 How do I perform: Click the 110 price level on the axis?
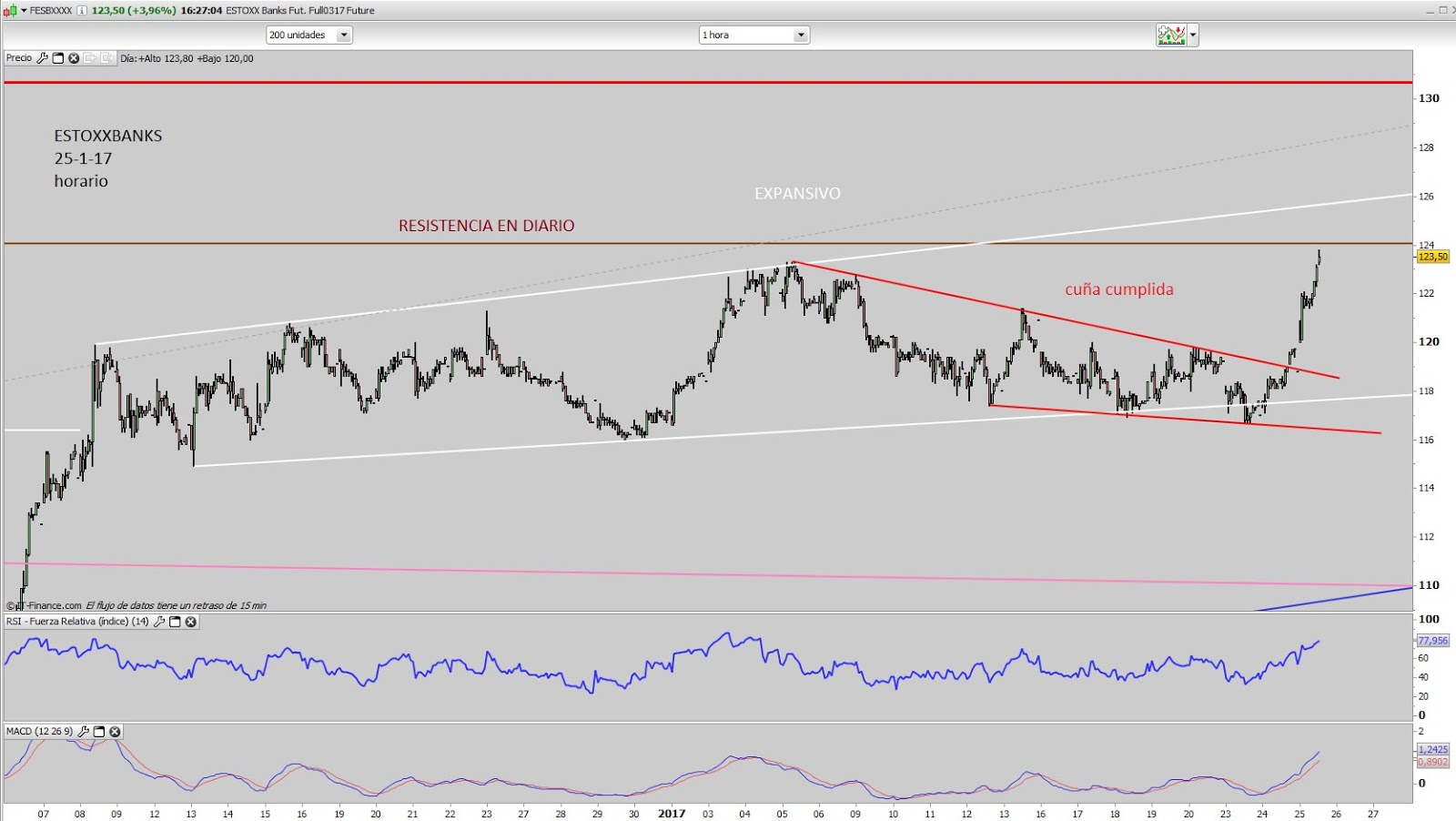point(1429,585)
